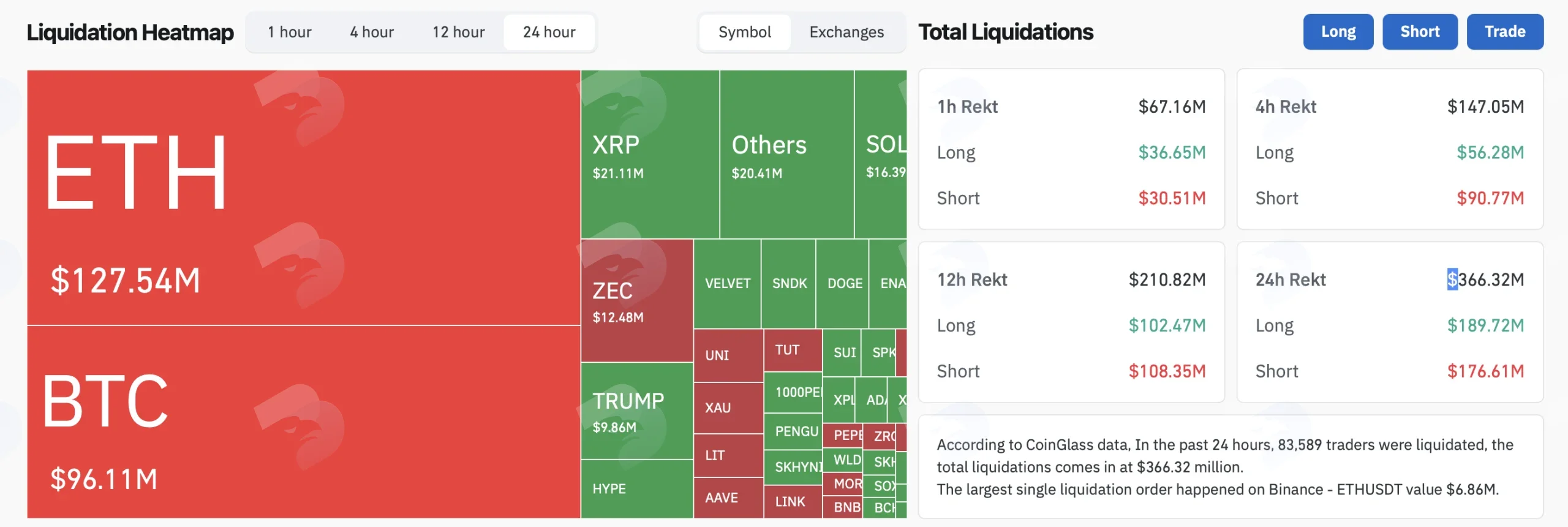Select the 1 hour timeframe
This screenshot has width=1568, height=527.
coord(289,32)
